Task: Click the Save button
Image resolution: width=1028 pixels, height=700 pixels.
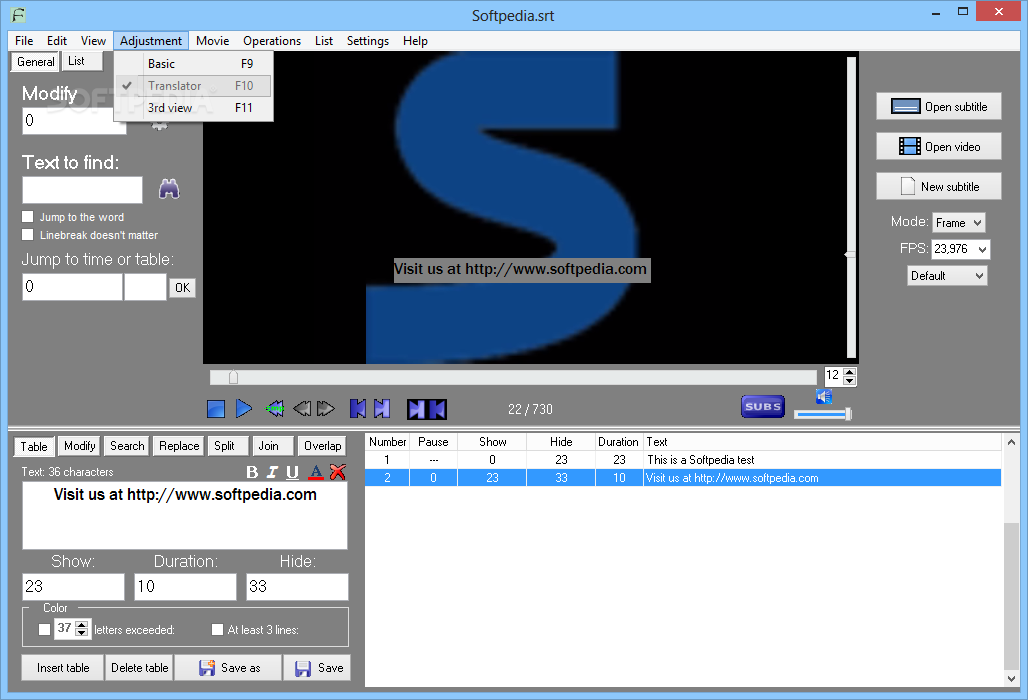Action: click(x=318, y=667)
